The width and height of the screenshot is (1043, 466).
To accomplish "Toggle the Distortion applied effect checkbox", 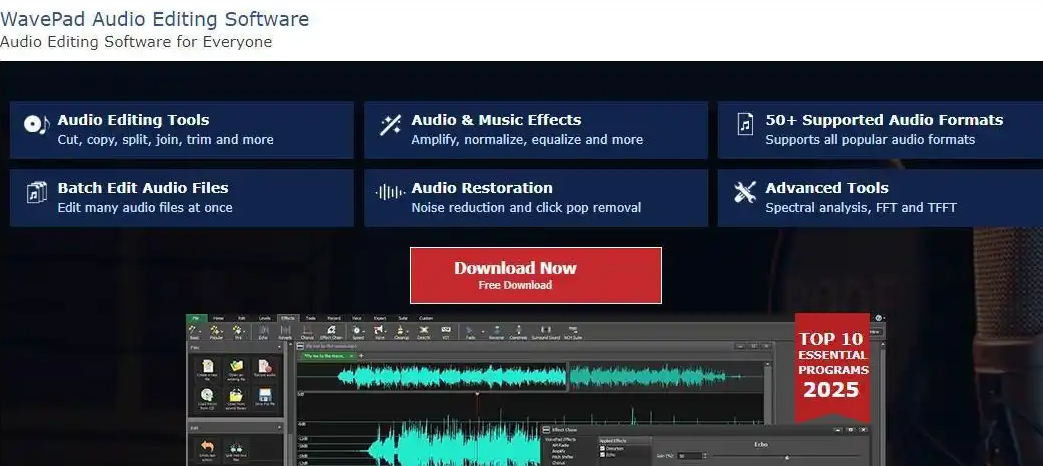I will click(x=602, y=449).
